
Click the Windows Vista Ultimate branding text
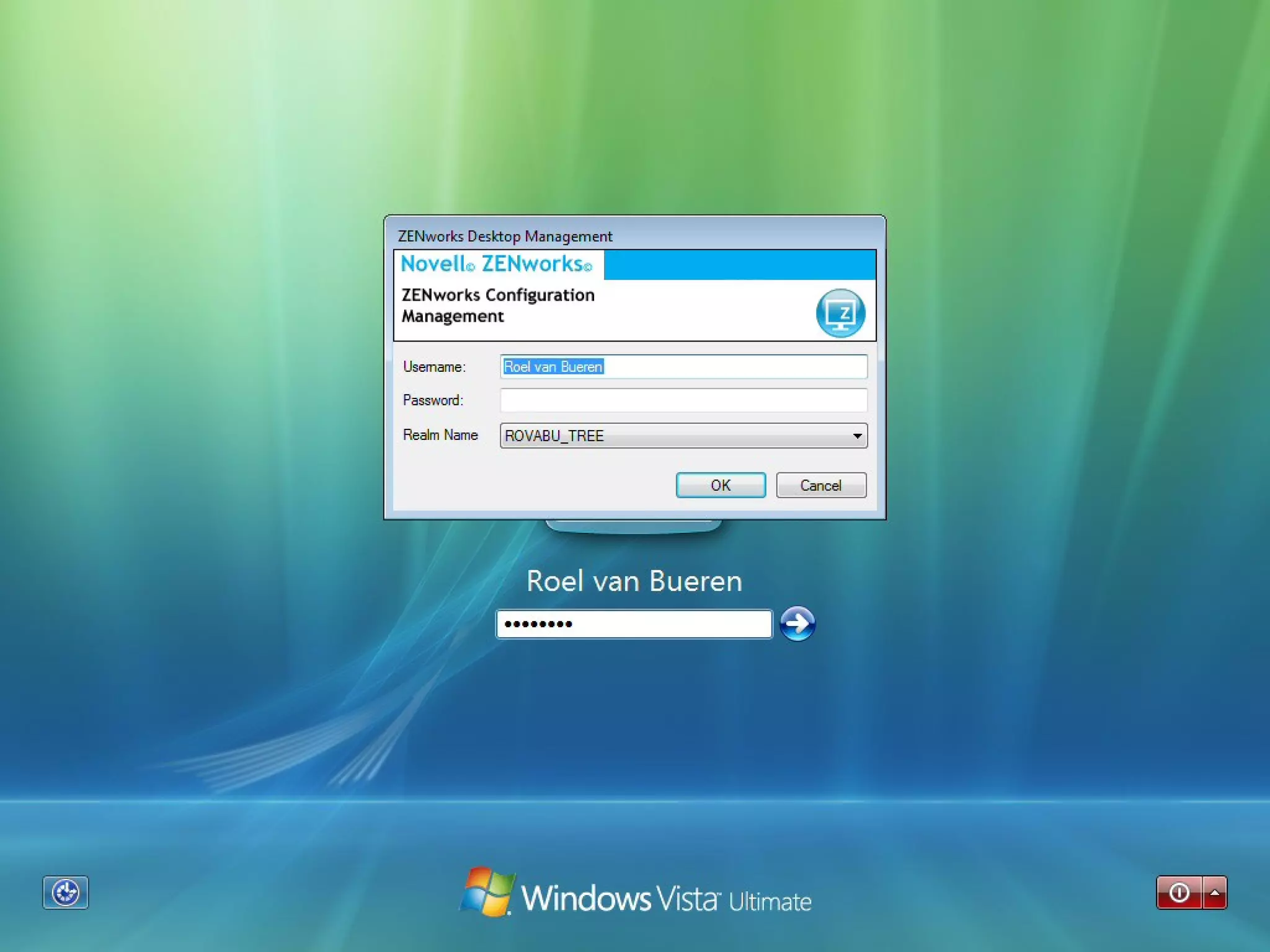(x=666, y=899)
